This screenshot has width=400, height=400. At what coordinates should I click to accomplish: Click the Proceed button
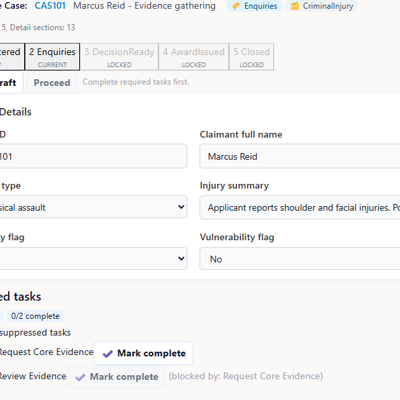coord(52,83)
